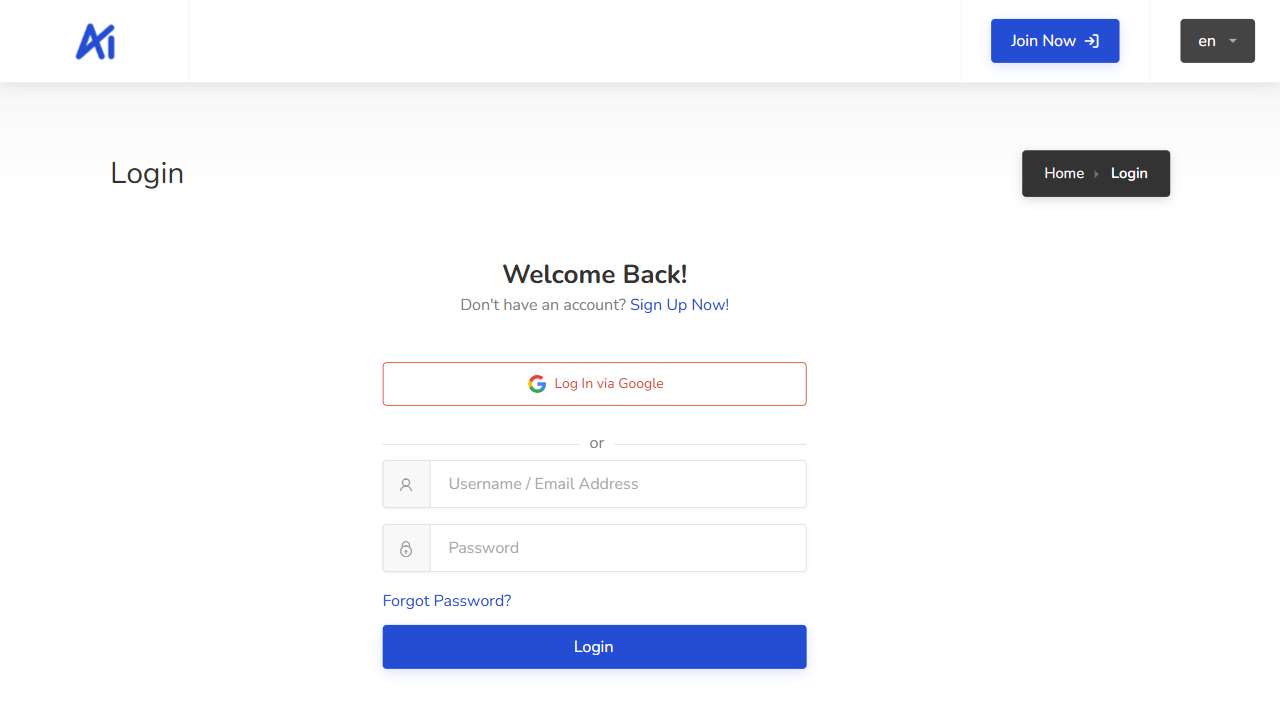Click the AI logo in header
Screen dimensions: 1280x720
point(96,41)
